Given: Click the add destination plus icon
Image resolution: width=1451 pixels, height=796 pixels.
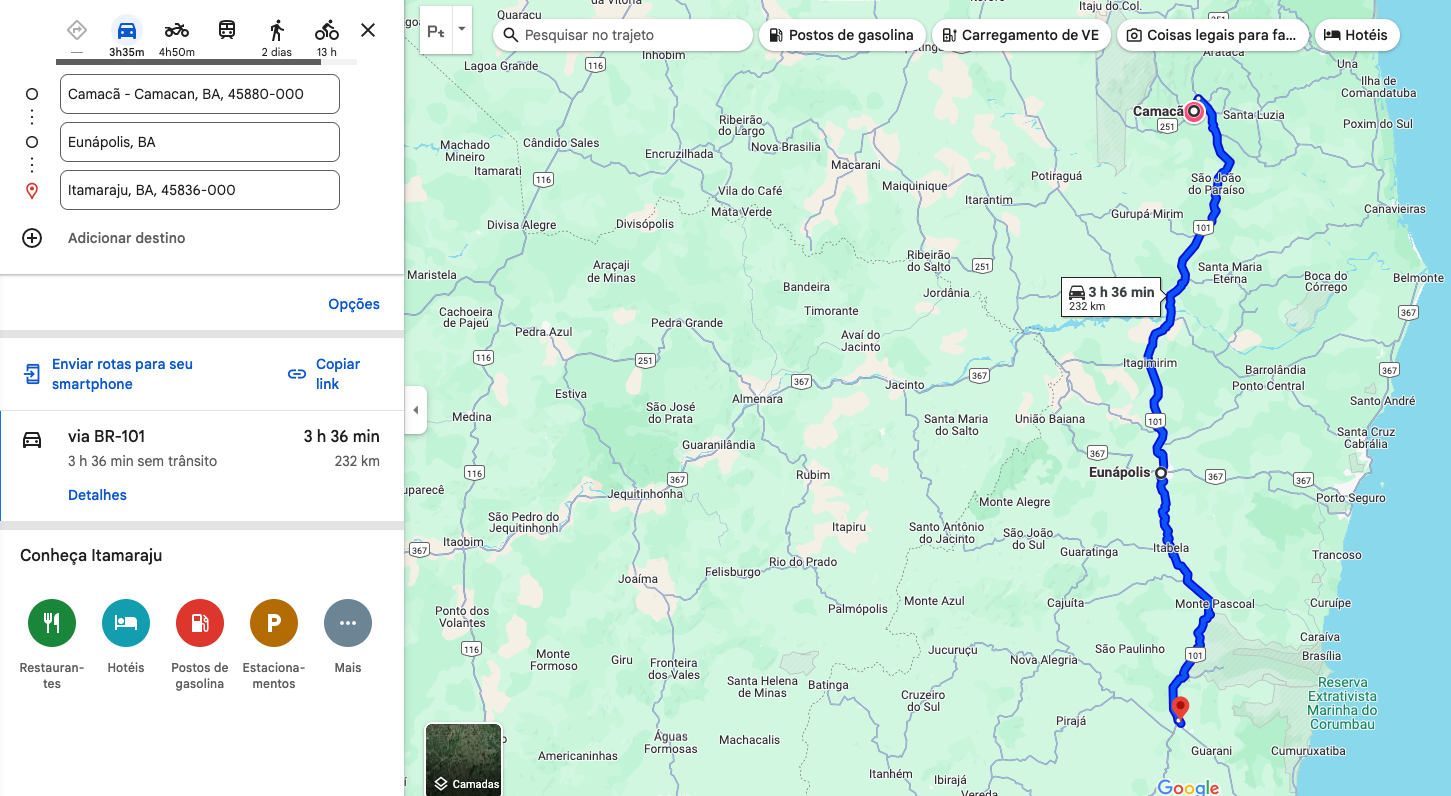Looking at the screenshot, I should pos(32,238).
